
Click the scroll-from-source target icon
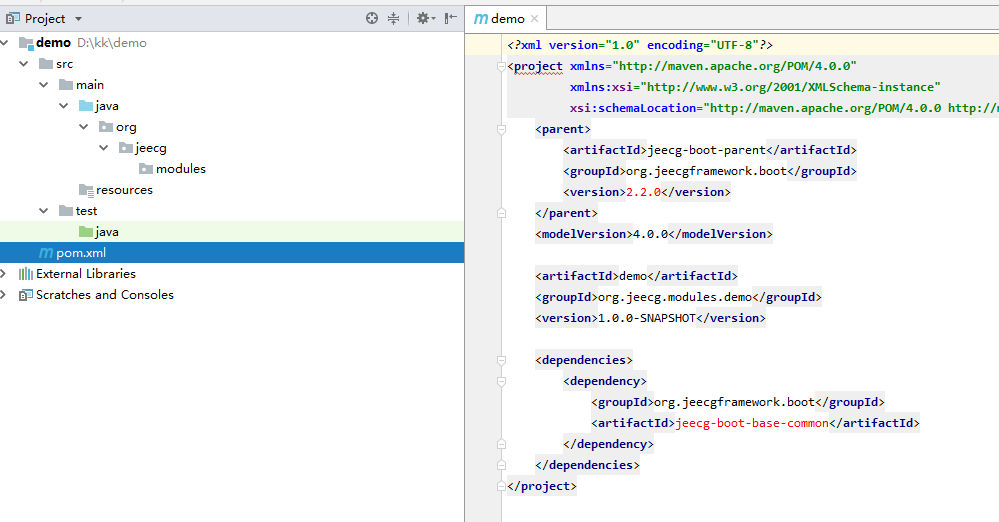coord(372,18)
